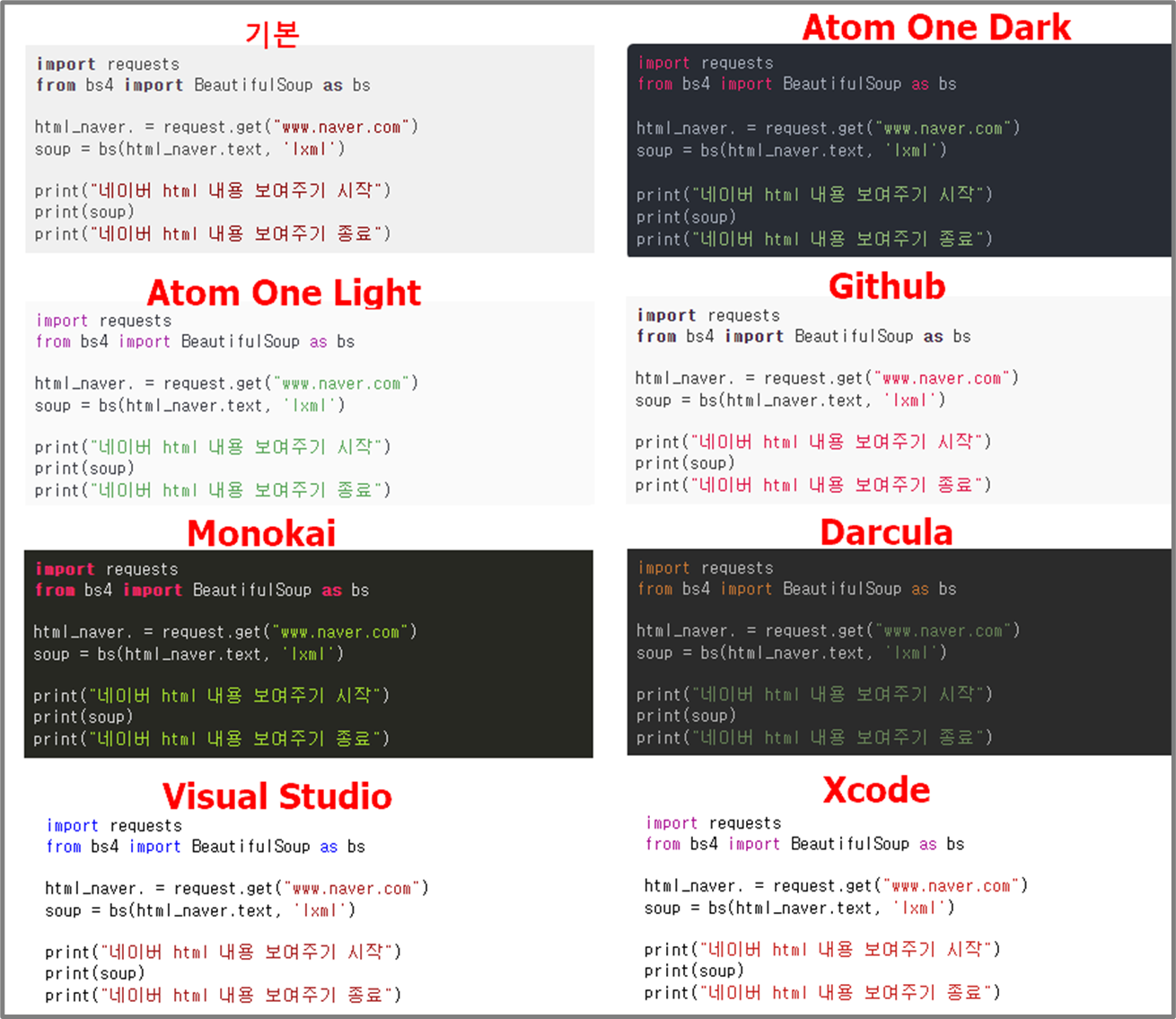Select 'from bs4 import' line in Visual Studio sample
Viewport: 1176px width, 1019px height.
tap(206, 847)
